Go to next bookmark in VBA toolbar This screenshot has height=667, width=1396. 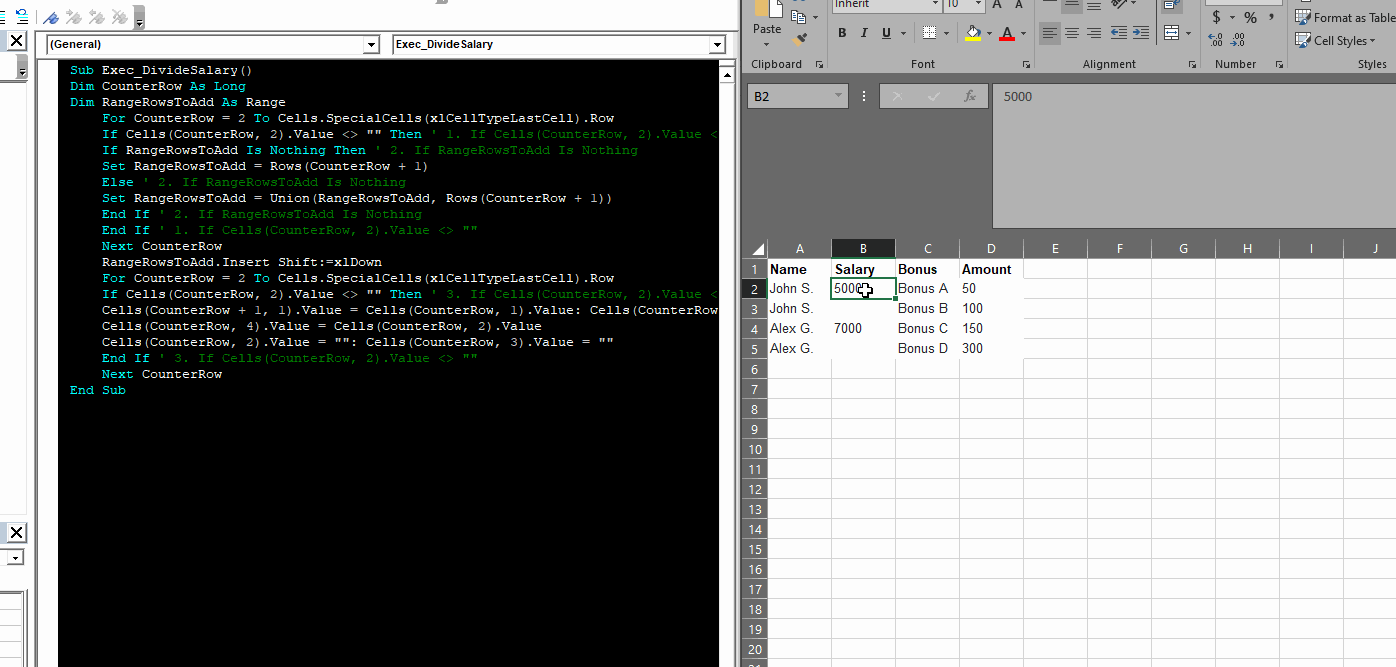click(x=74, y=17)
